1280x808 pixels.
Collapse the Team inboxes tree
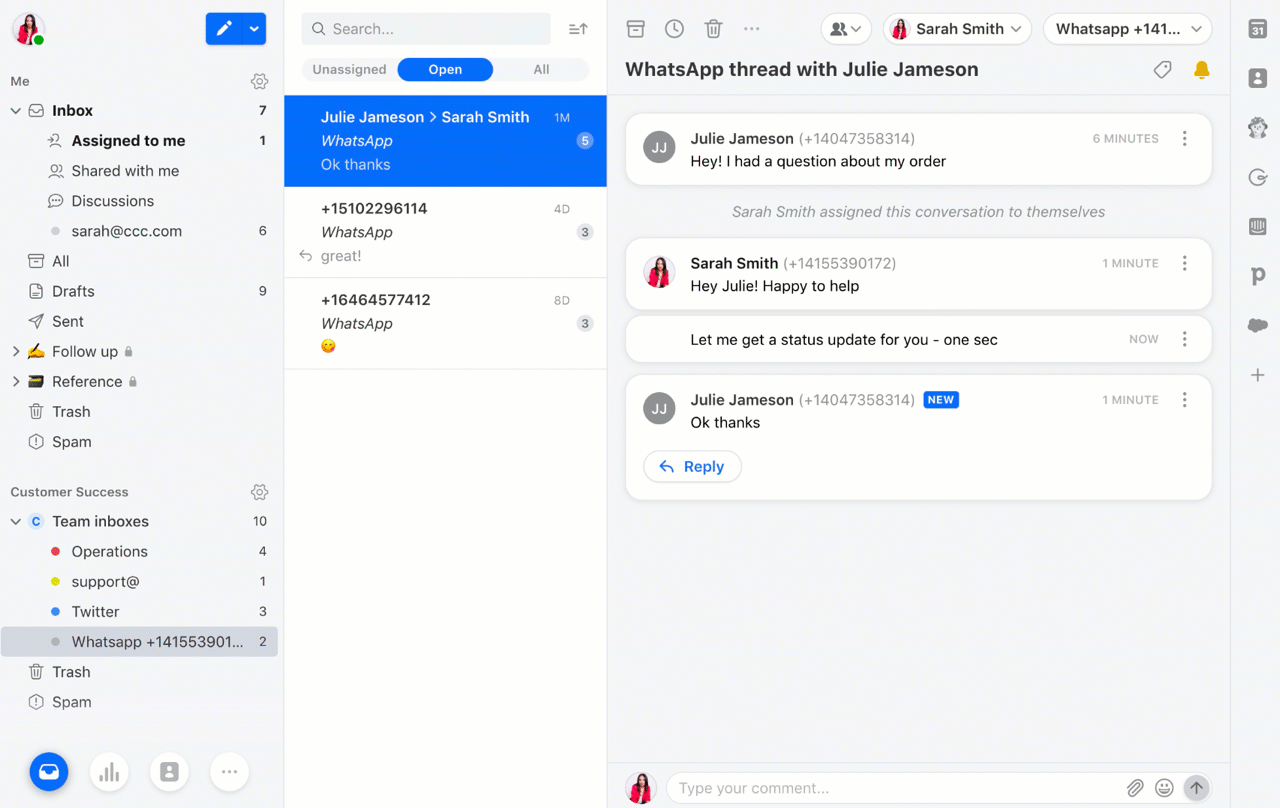tap(16, 521)
